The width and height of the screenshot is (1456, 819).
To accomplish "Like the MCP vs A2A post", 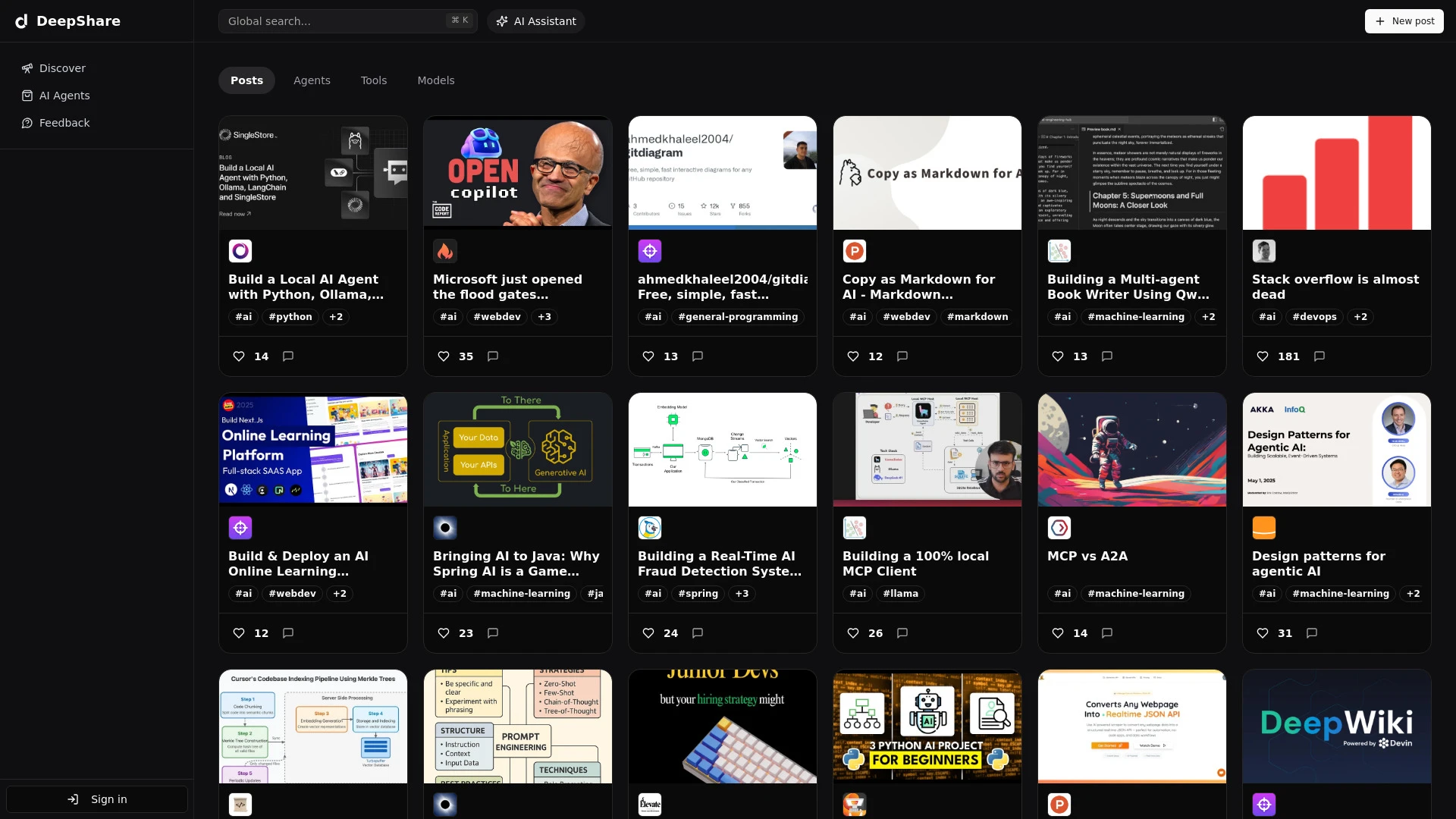I will pyautogui.click(x=1058, y=633).
